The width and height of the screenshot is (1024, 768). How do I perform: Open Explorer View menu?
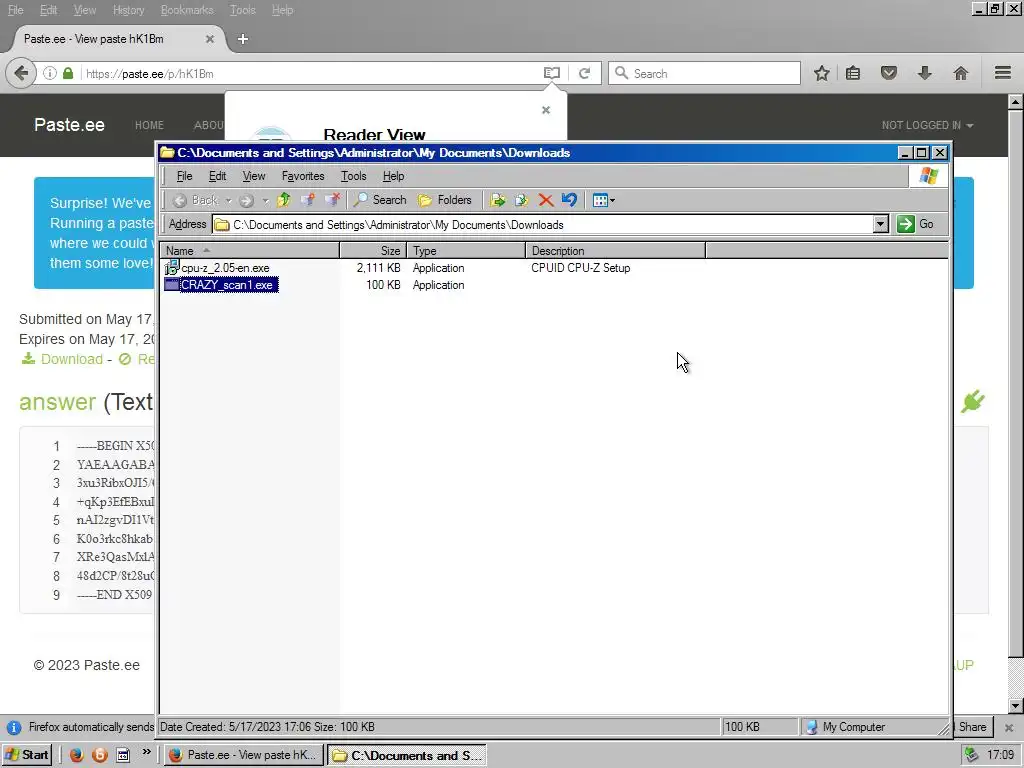click(x=254, y=176)
